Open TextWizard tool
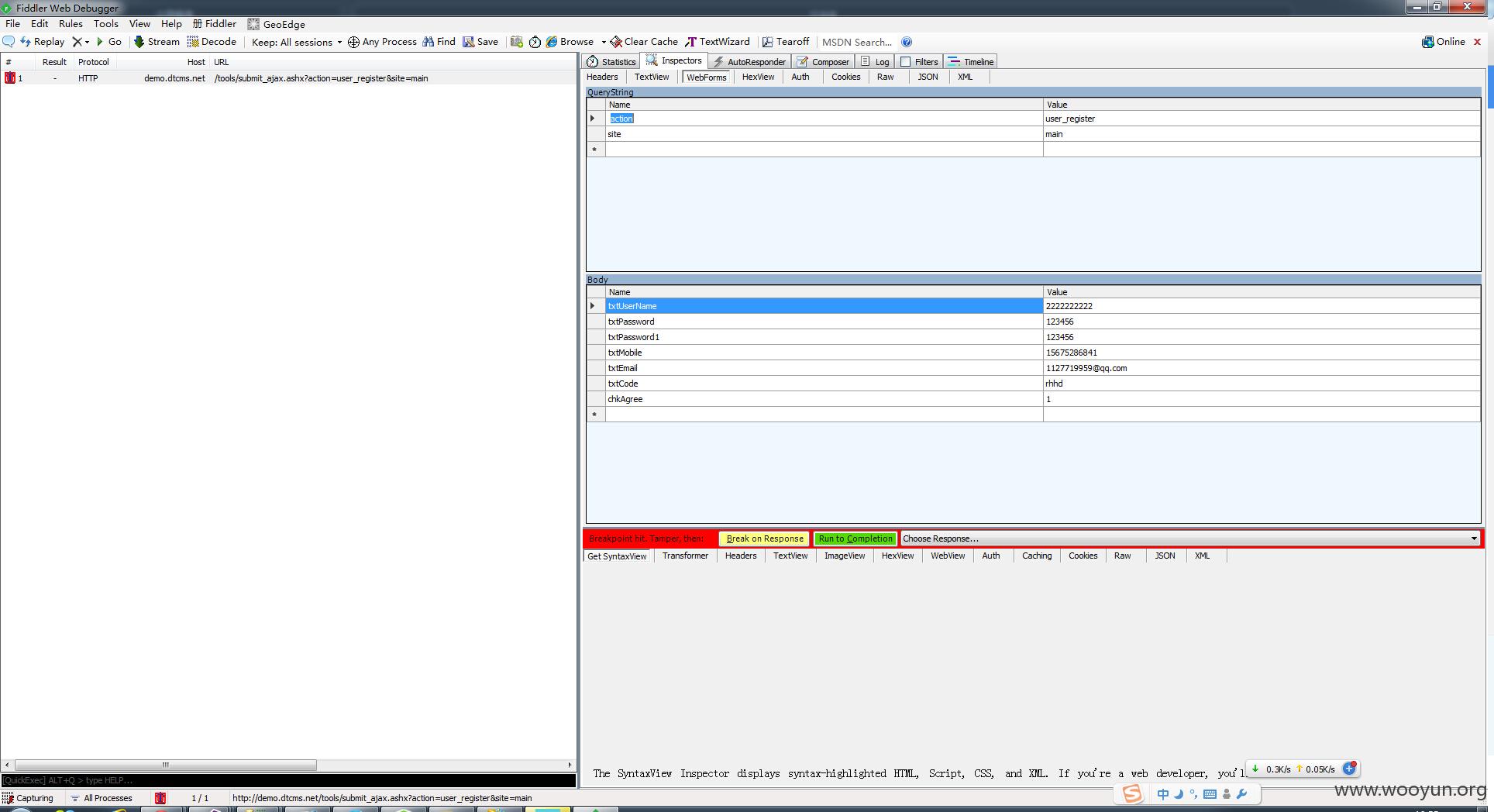 coord(718,42)
